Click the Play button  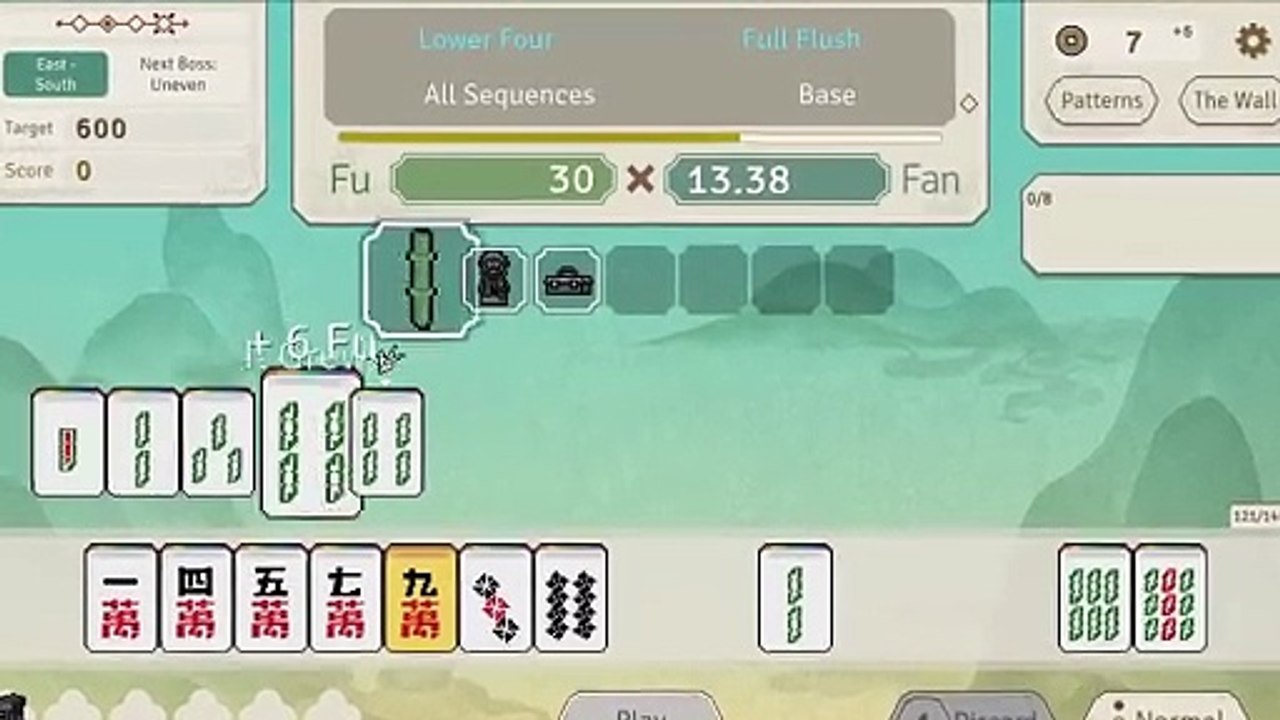coord(640,706)
